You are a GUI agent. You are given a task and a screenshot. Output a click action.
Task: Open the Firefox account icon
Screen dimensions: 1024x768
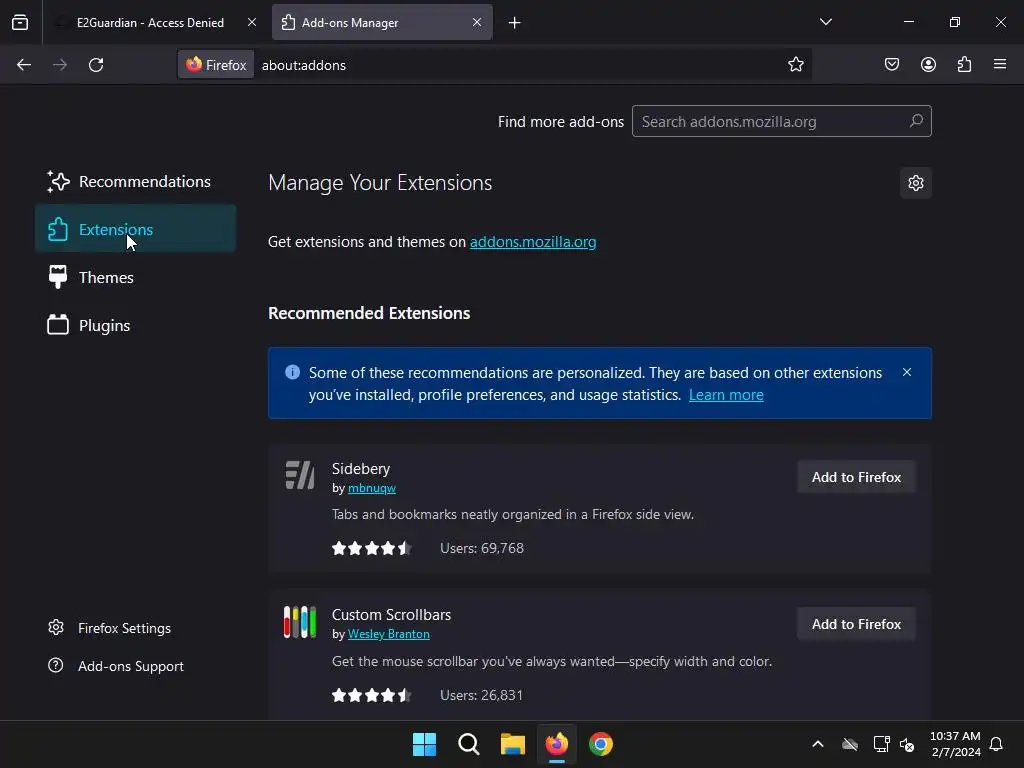[x=928, y=64]
